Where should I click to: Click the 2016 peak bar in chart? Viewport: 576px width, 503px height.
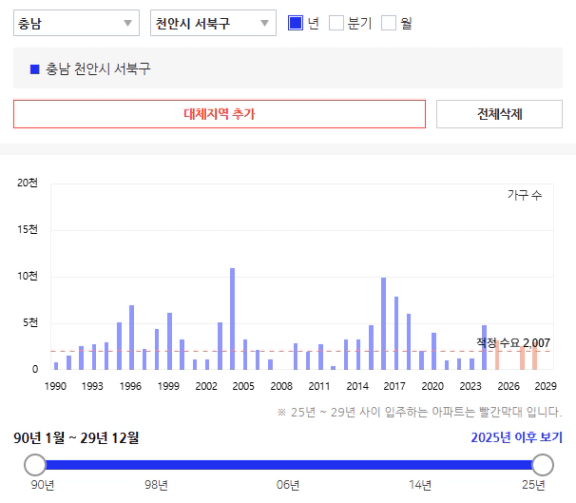384,324
